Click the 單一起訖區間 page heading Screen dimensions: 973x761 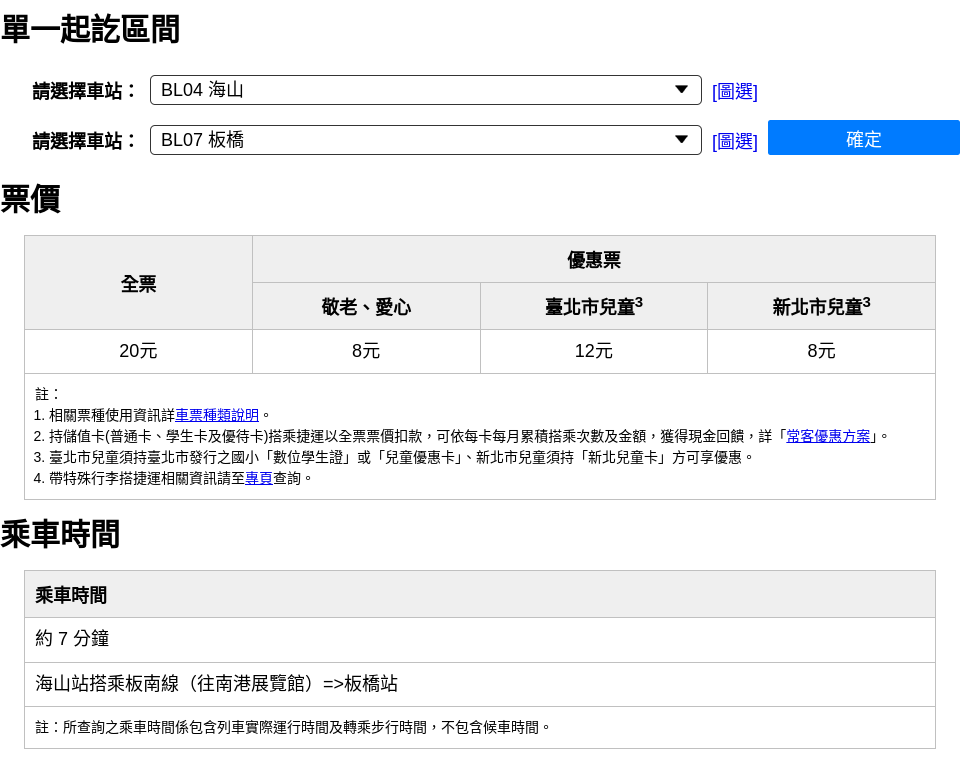pos(90,29)
